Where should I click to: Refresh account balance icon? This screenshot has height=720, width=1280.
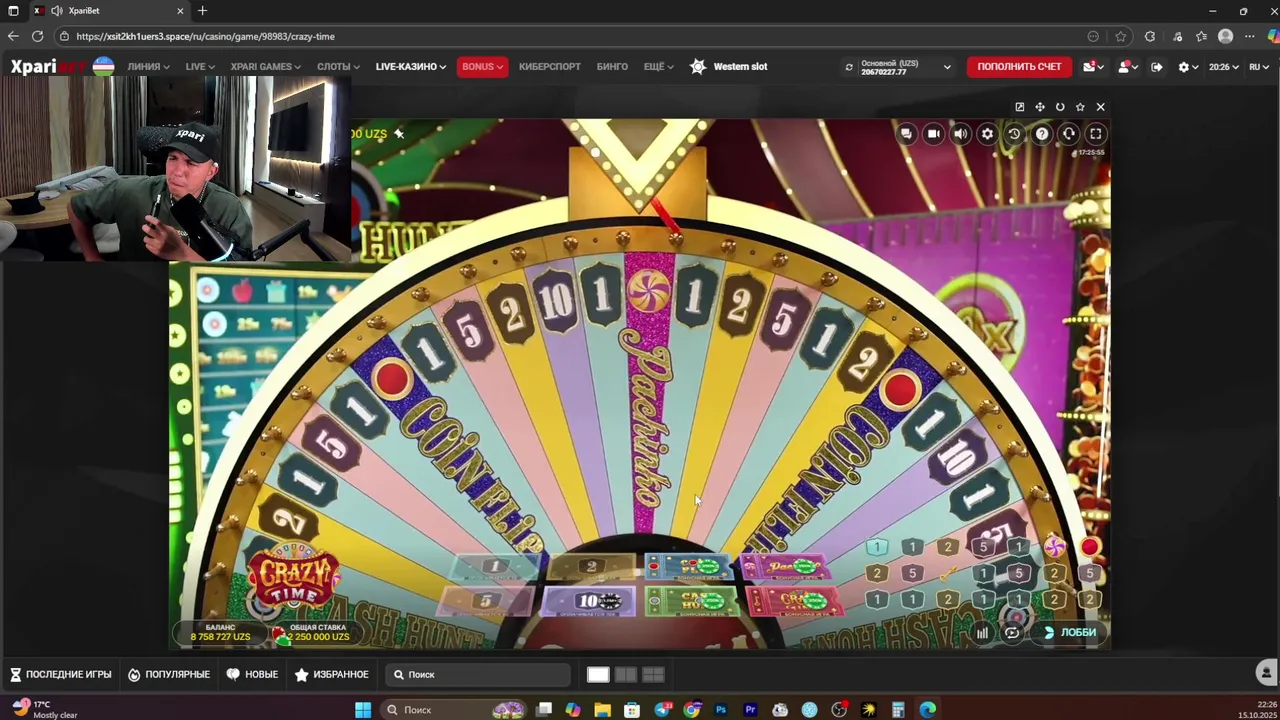tap(849, 67)
